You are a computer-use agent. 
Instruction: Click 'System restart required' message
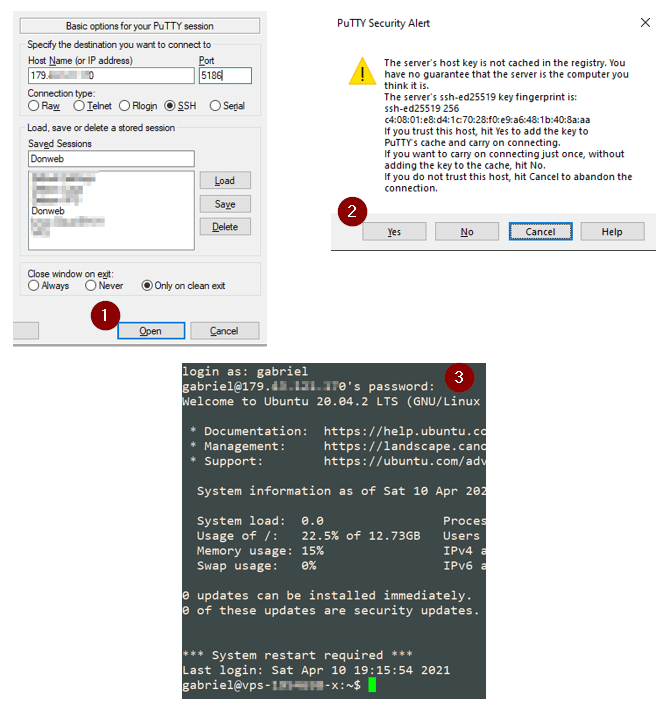pos(297,655)
